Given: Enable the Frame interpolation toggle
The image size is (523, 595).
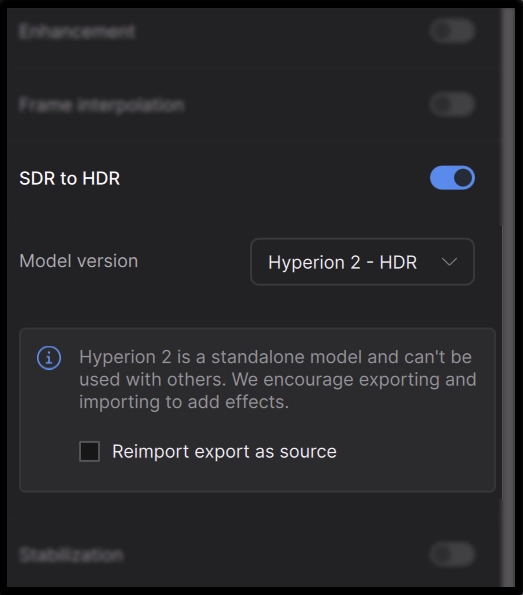Looking at the screenshot, I should (452, 104).
